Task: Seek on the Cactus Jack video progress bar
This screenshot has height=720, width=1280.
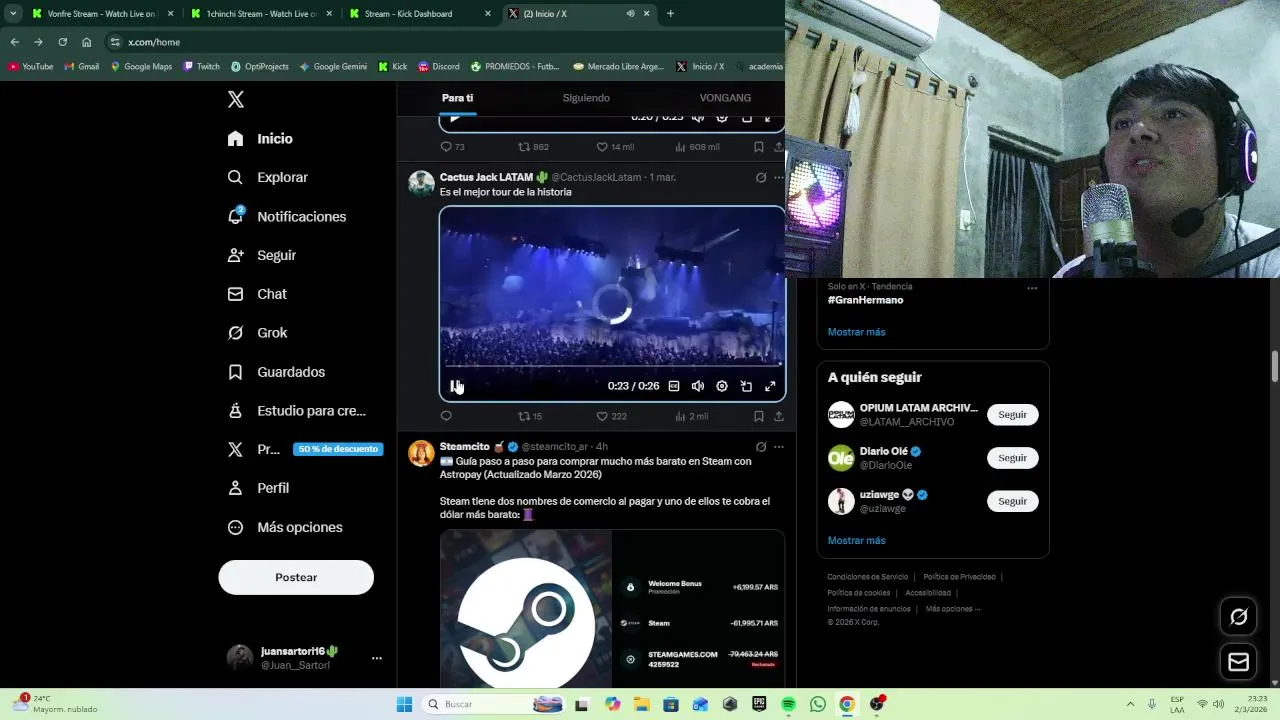Action: 612,365
